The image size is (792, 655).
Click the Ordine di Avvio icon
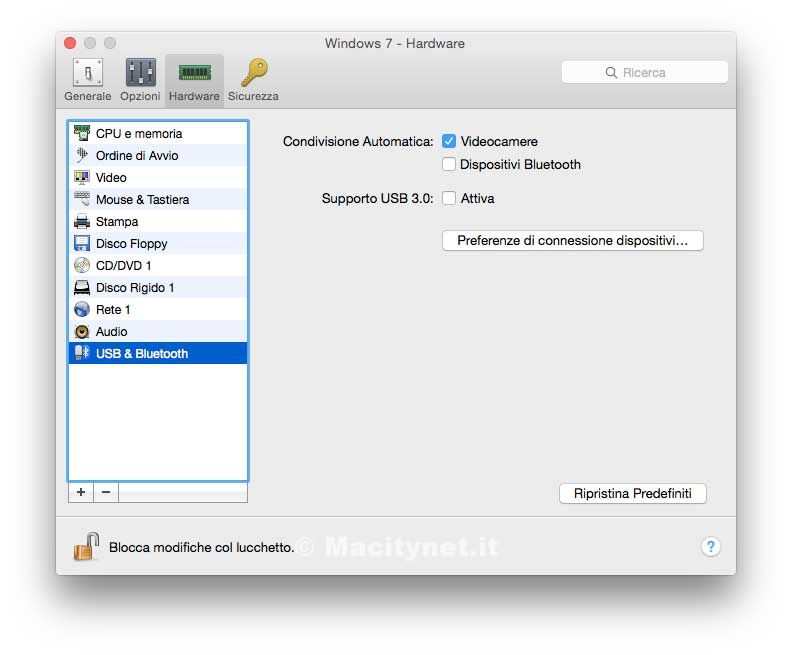(x=82, y=155)
